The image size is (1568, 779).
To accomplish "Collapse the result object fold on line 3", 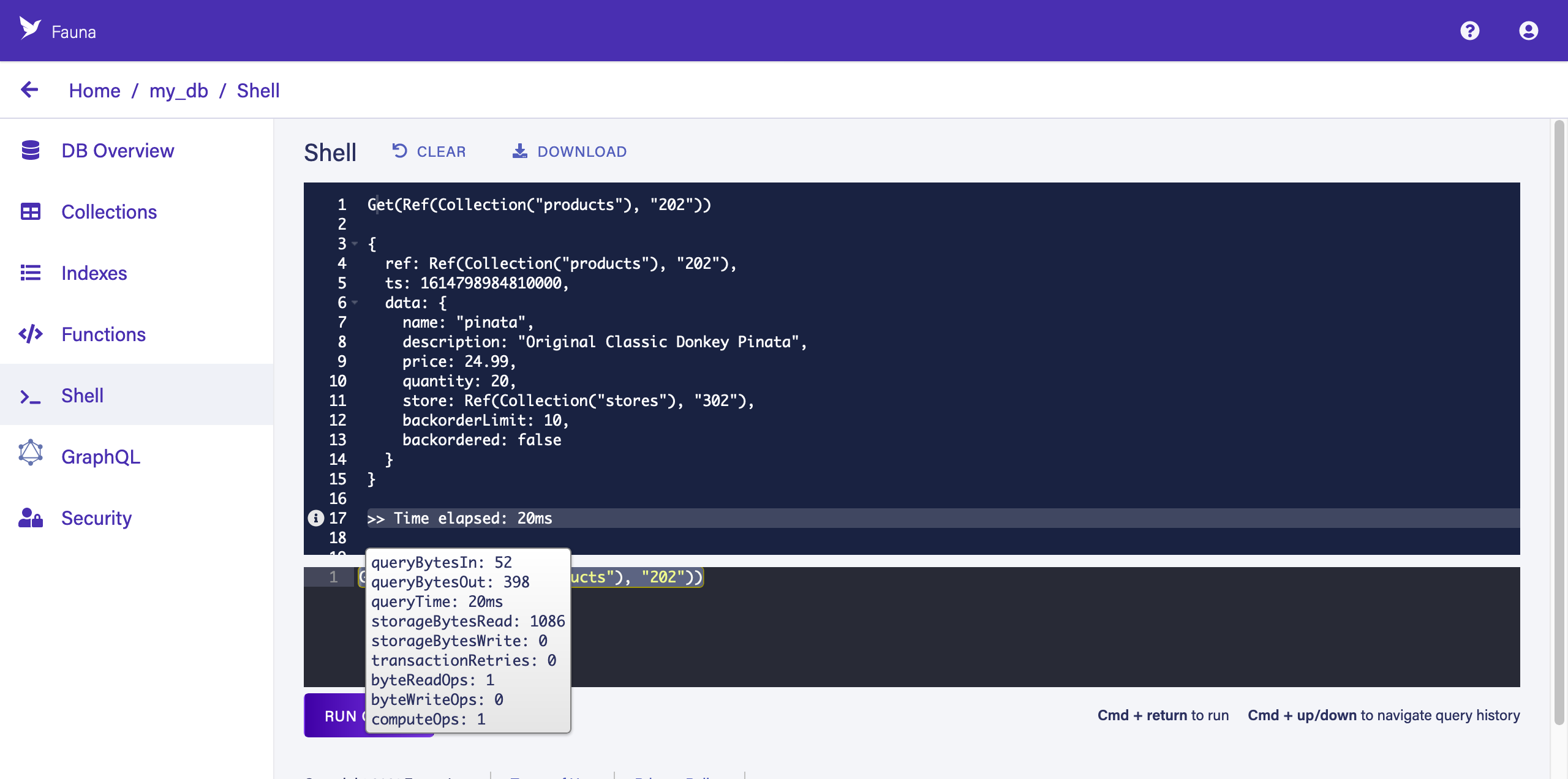I will click(355, 244).
